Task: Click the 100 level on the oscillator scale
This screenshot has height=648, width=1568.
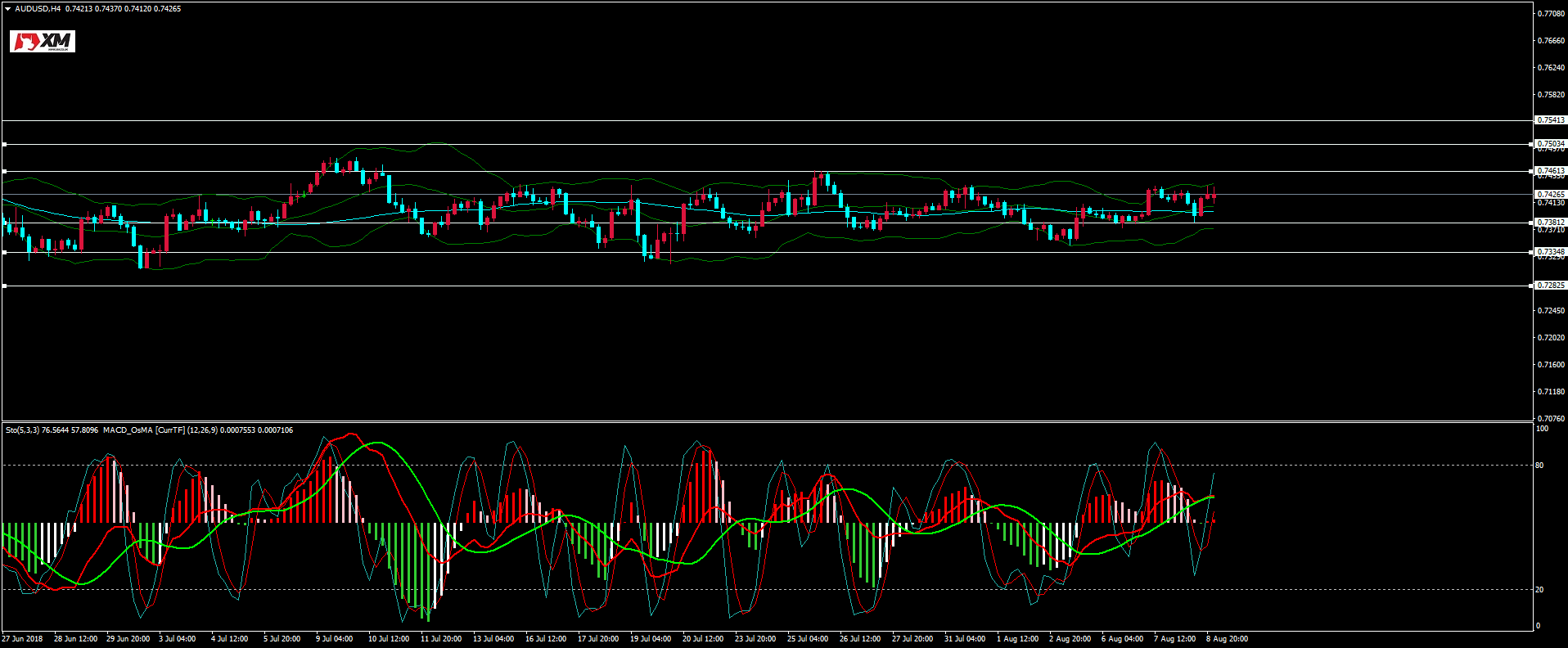Action: (1542, 429)
